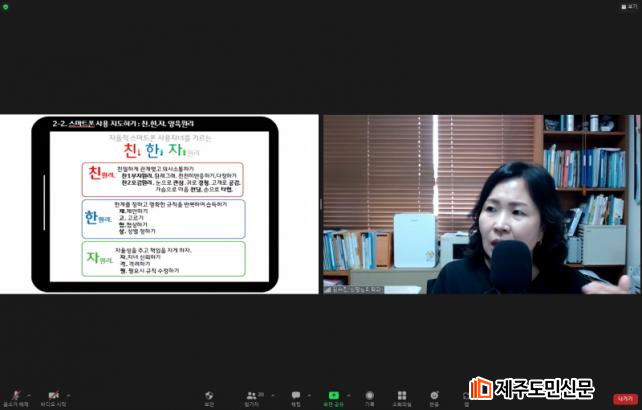
Task: Open the Security (보안) shield icon
Action: coord(209,395)
